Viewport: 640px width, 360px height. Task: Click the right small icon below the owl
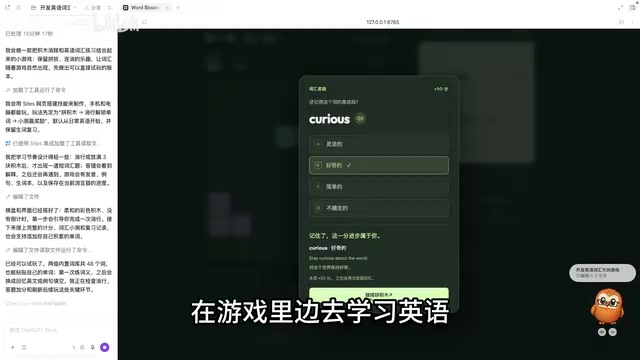pyautogui.click(x=613, y=332)
